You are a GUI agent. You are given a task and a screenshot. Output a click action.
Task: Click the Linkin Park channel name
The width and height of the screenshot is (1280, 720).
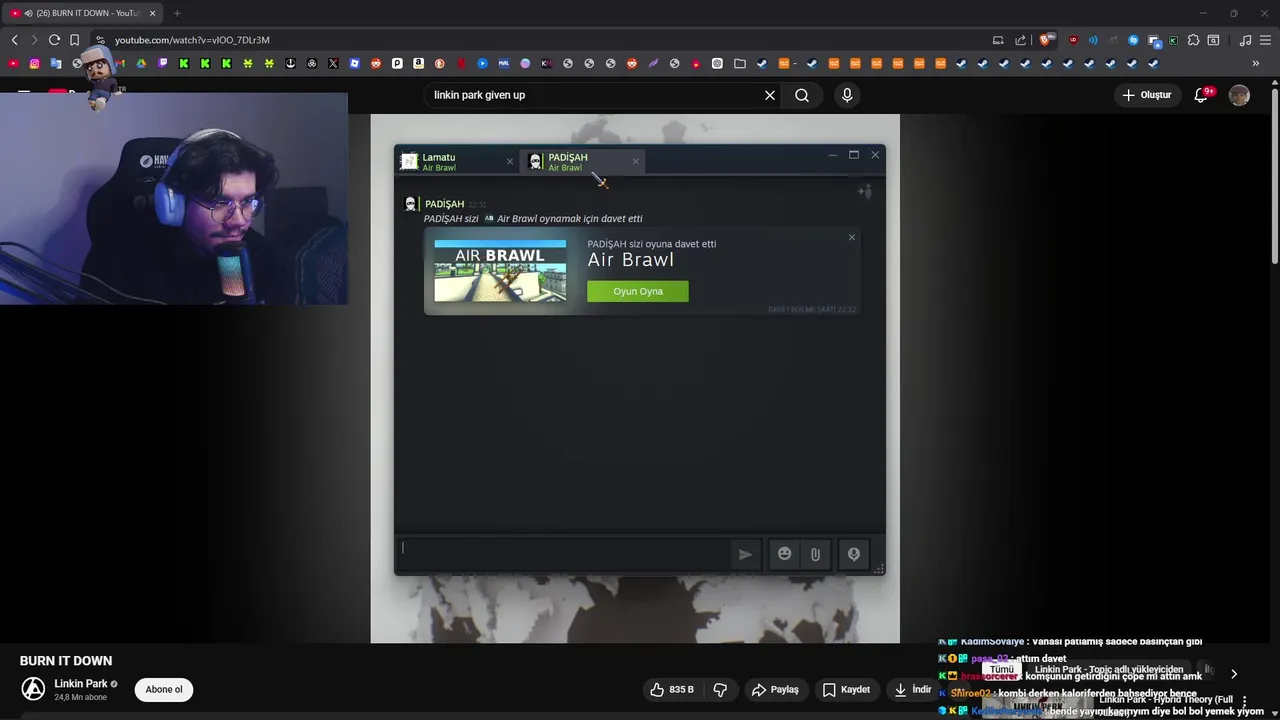(81, 684)
